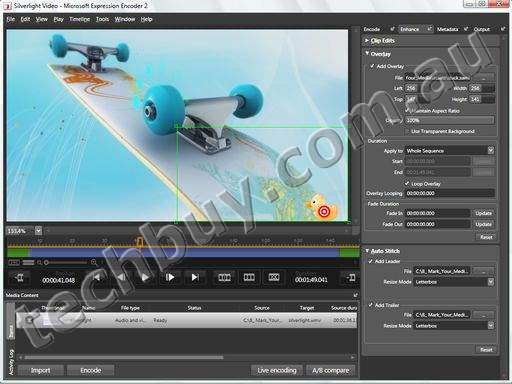Click the orange timeline playhead marker
Viewport: 512px width, 384px height.
click(x=139, y=241)
